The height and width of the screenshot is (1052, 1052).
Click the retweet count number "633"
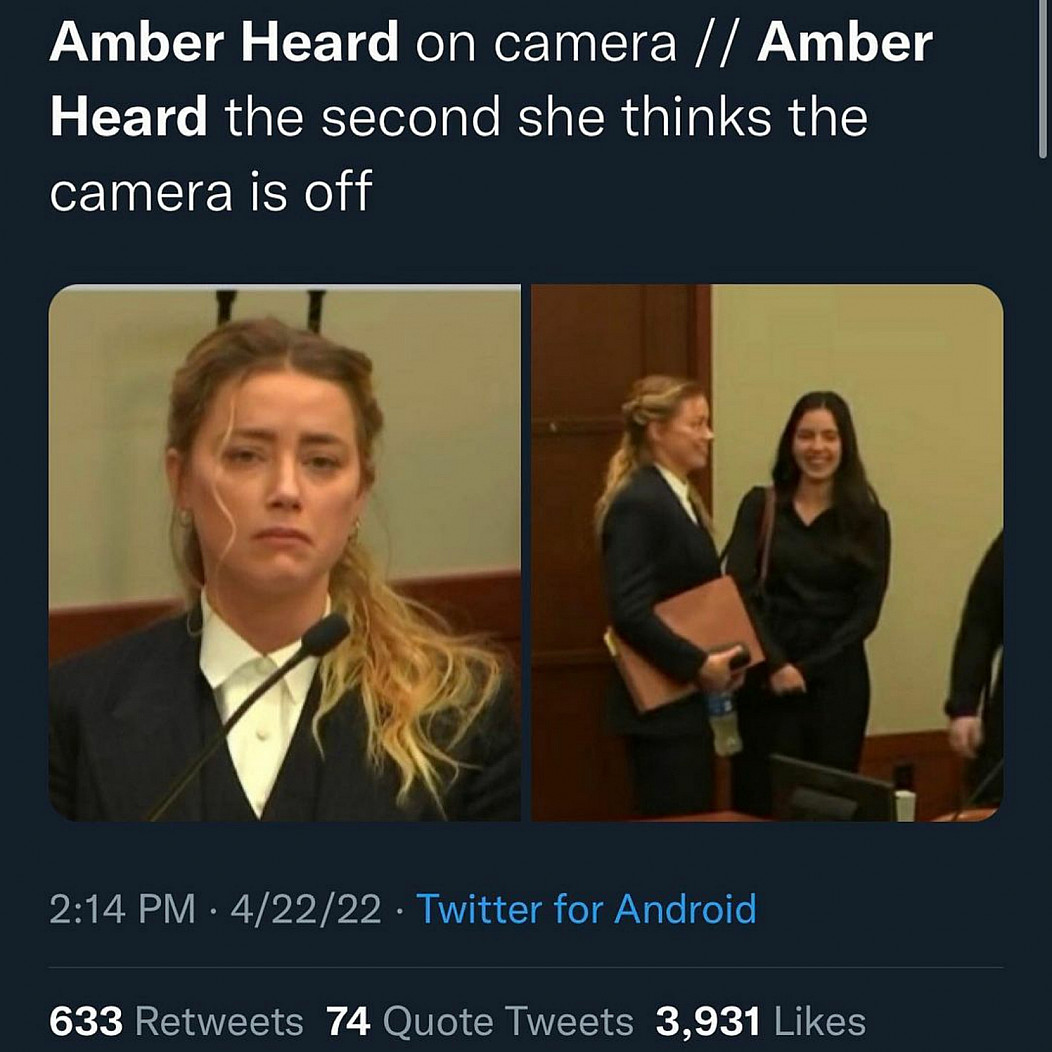point(86,1021)
